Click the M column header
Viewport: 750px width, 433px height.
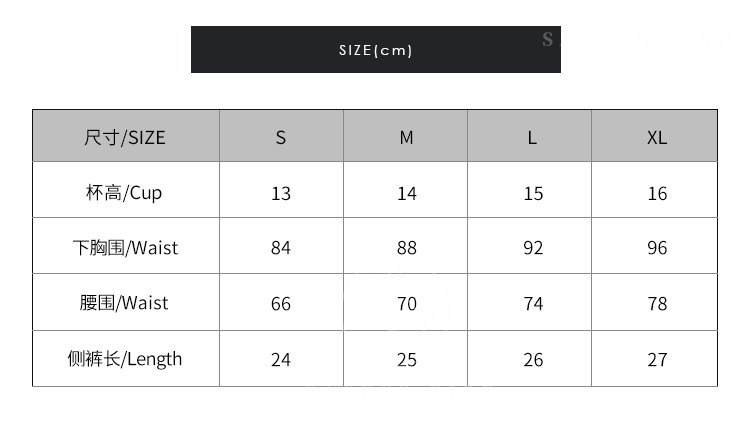406,137
